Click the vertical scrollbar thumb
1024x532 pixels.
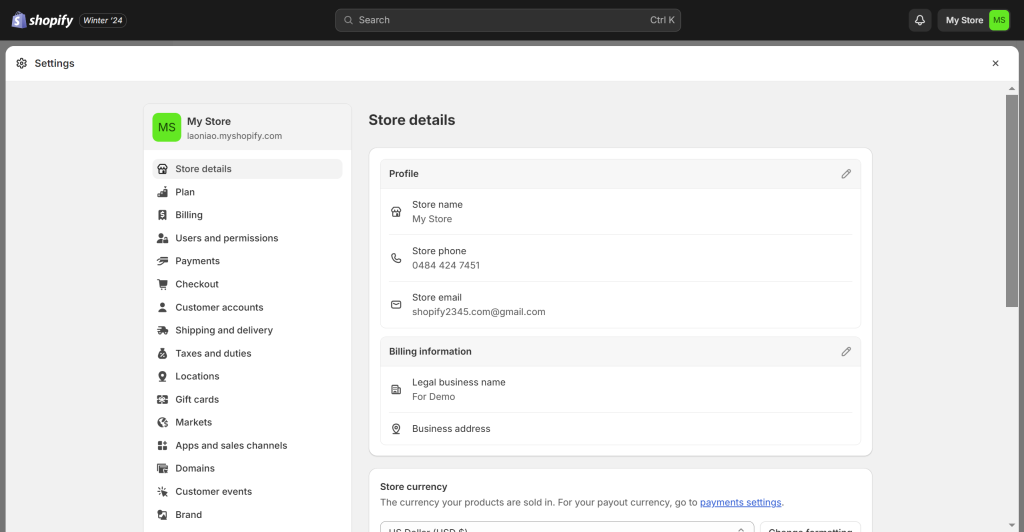coord(1012,200)
